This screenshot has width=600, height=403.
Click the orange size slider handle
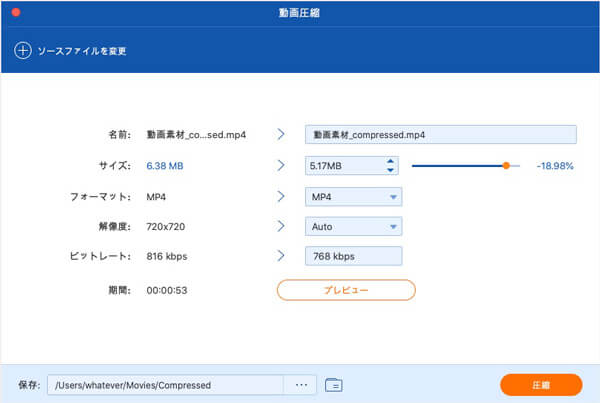pyautogui.click(x=507, y=165)
